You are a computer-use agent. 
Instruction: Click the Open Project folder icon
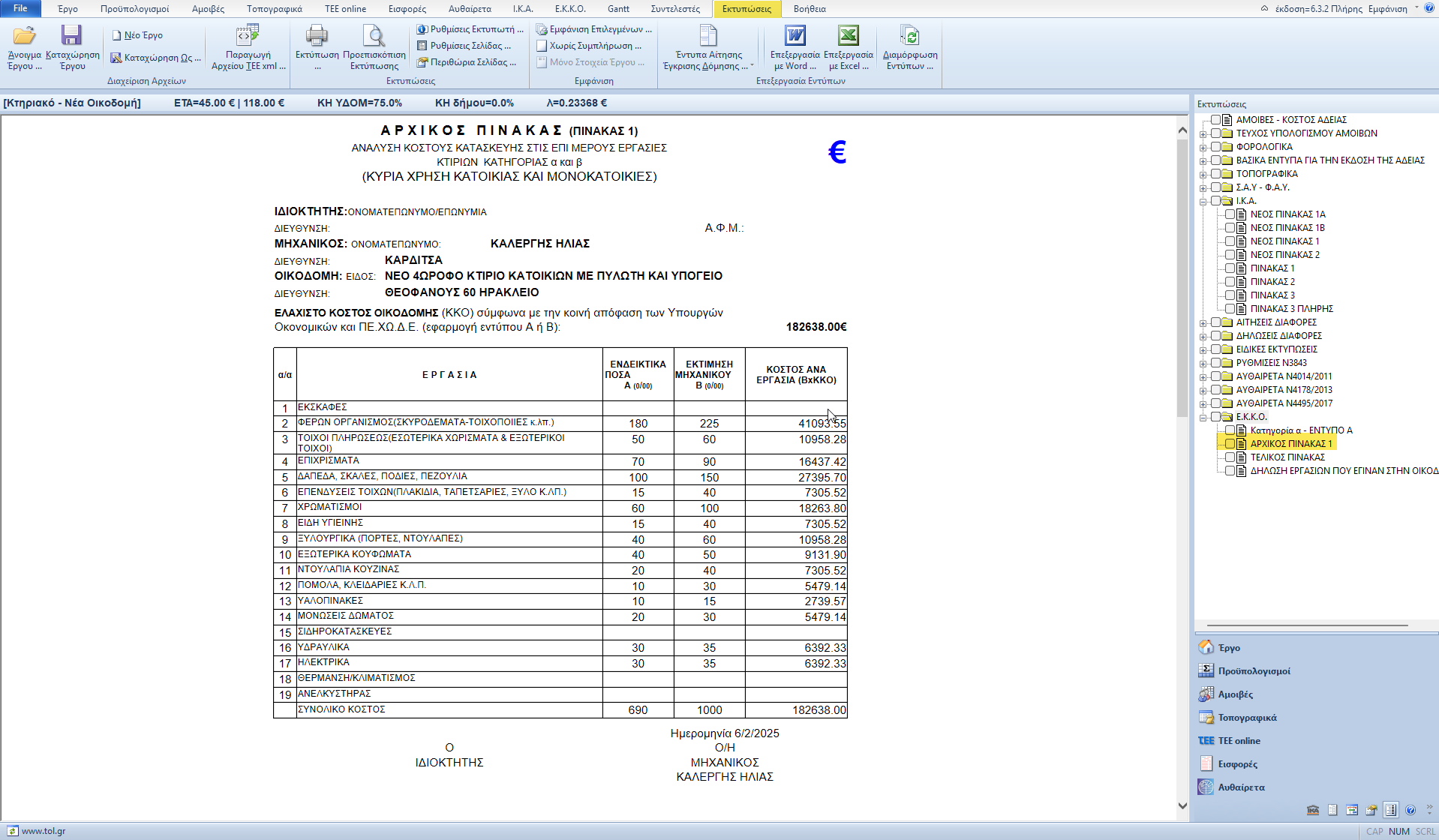[x=24, y=36]
